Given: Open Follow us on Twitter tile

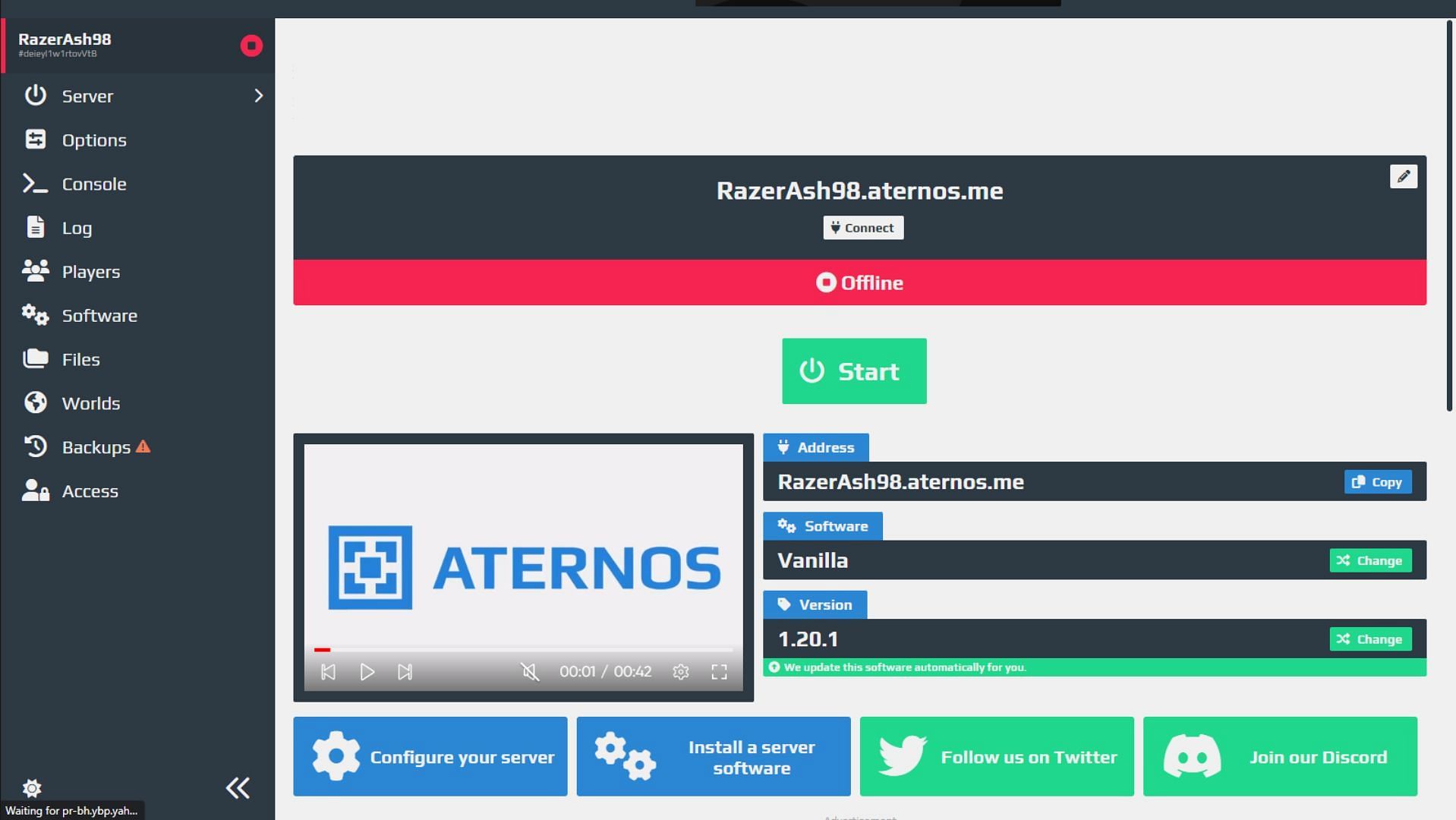Looking at the screenshot, I should point(997,756).
